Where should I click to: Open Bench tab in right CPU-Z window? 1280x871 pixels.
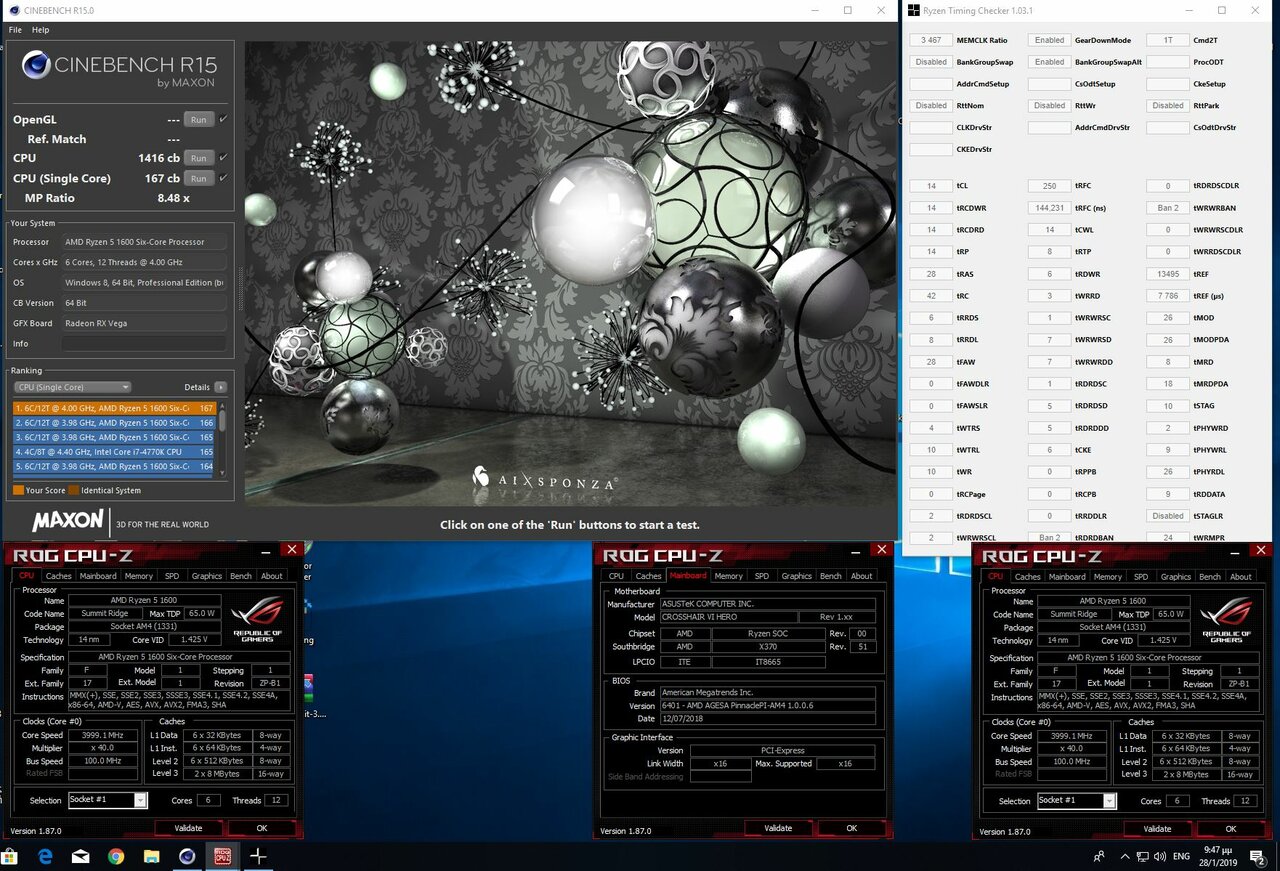pos(1210,577)
